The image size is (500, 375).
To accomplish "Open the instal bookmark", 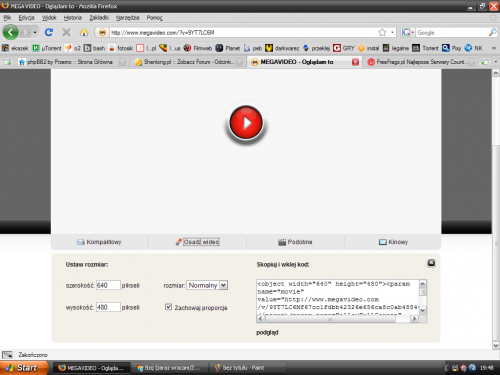I will [x=368, y=48].
